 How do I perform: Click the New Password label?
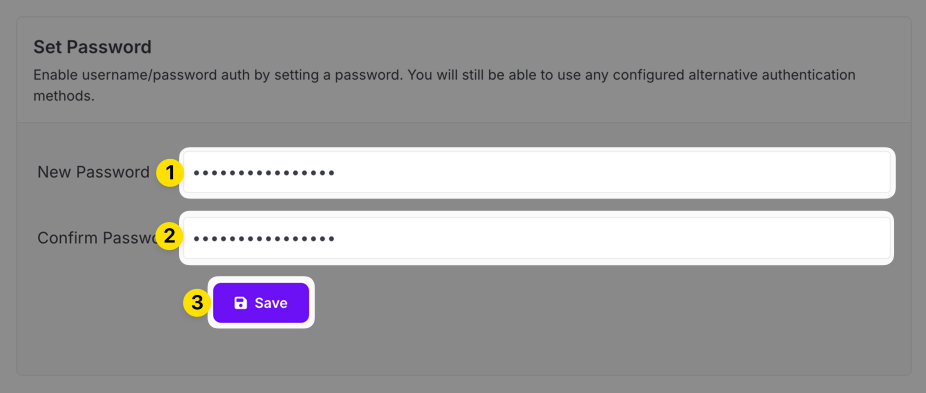(93, 173)
